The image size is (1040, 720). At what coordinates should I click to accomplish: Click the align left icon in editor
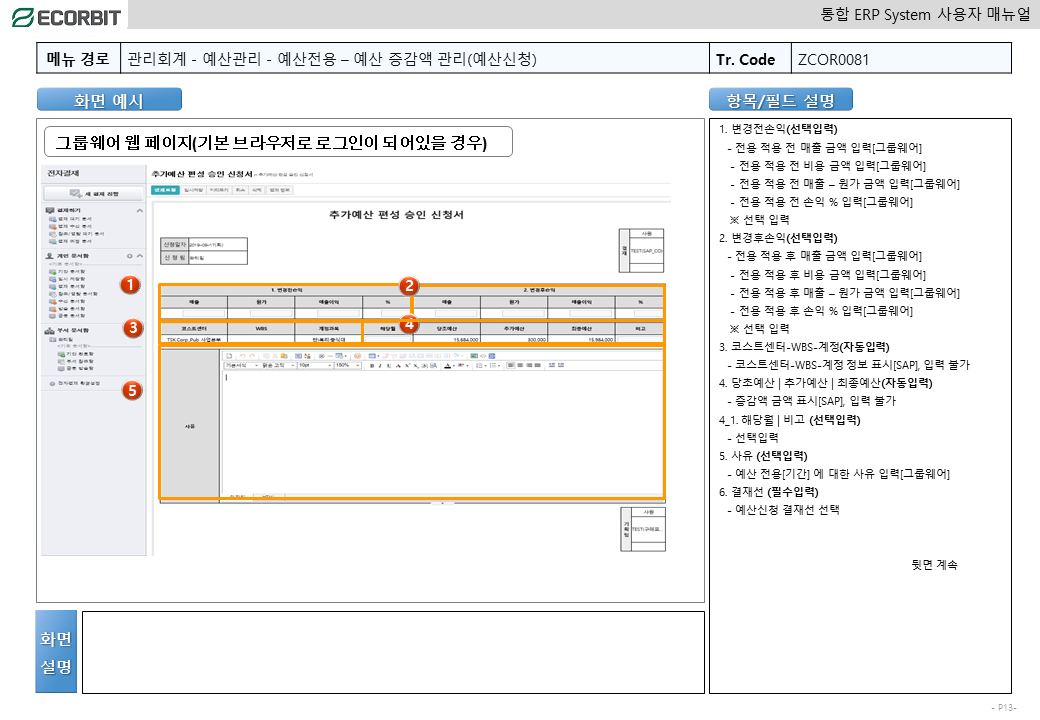pos(509,366)
